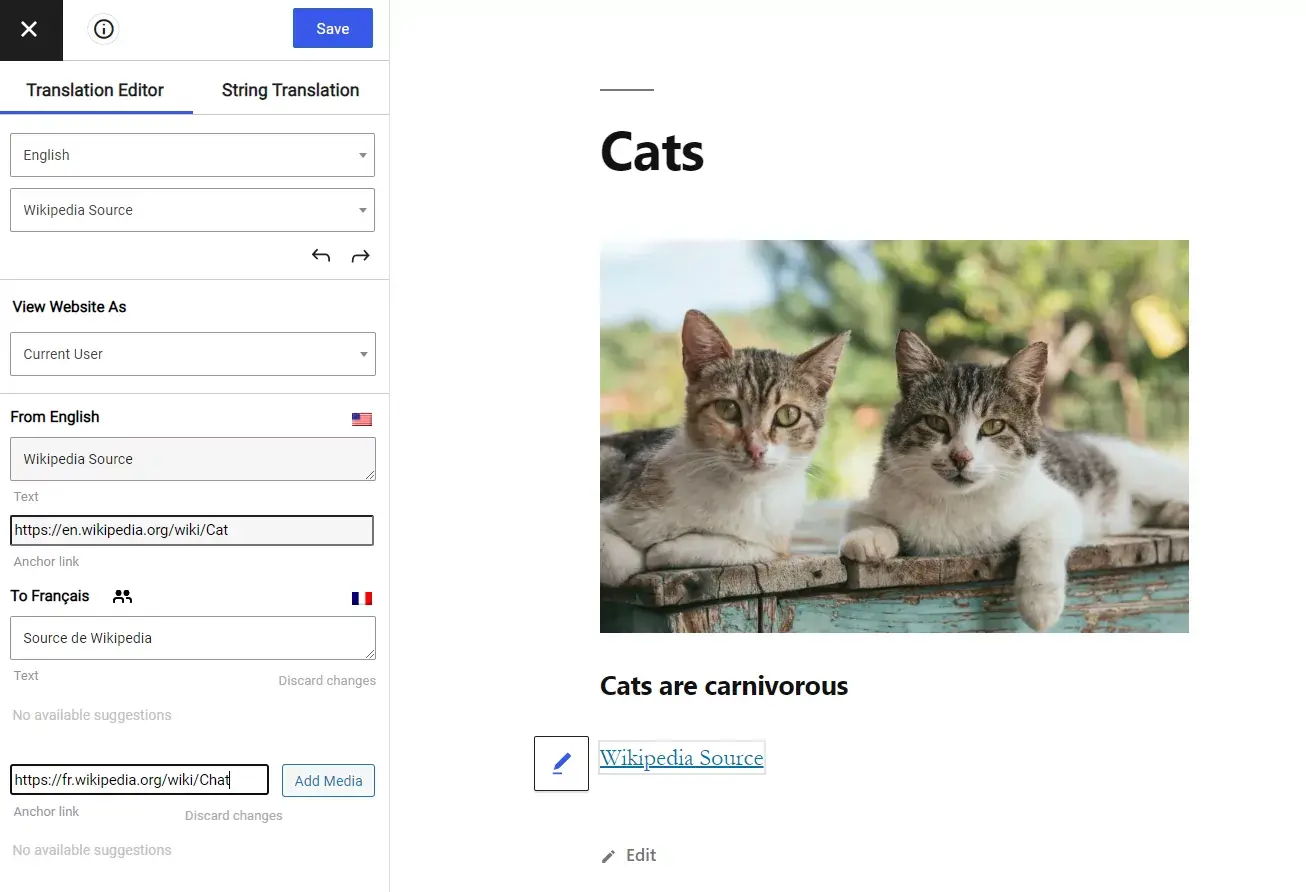This screenshot has width=1306, height=892.
Task: Click the US flag icon next to From English
Action: [x=362, y=419]
